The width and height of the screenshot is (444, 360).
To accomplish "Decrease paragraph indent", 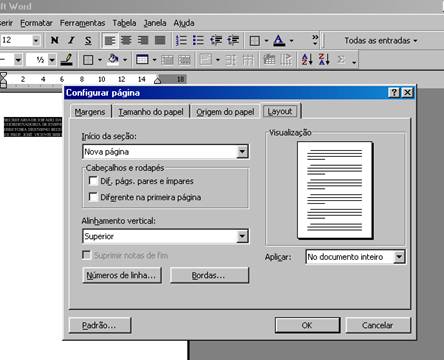I will click(216, 41).
